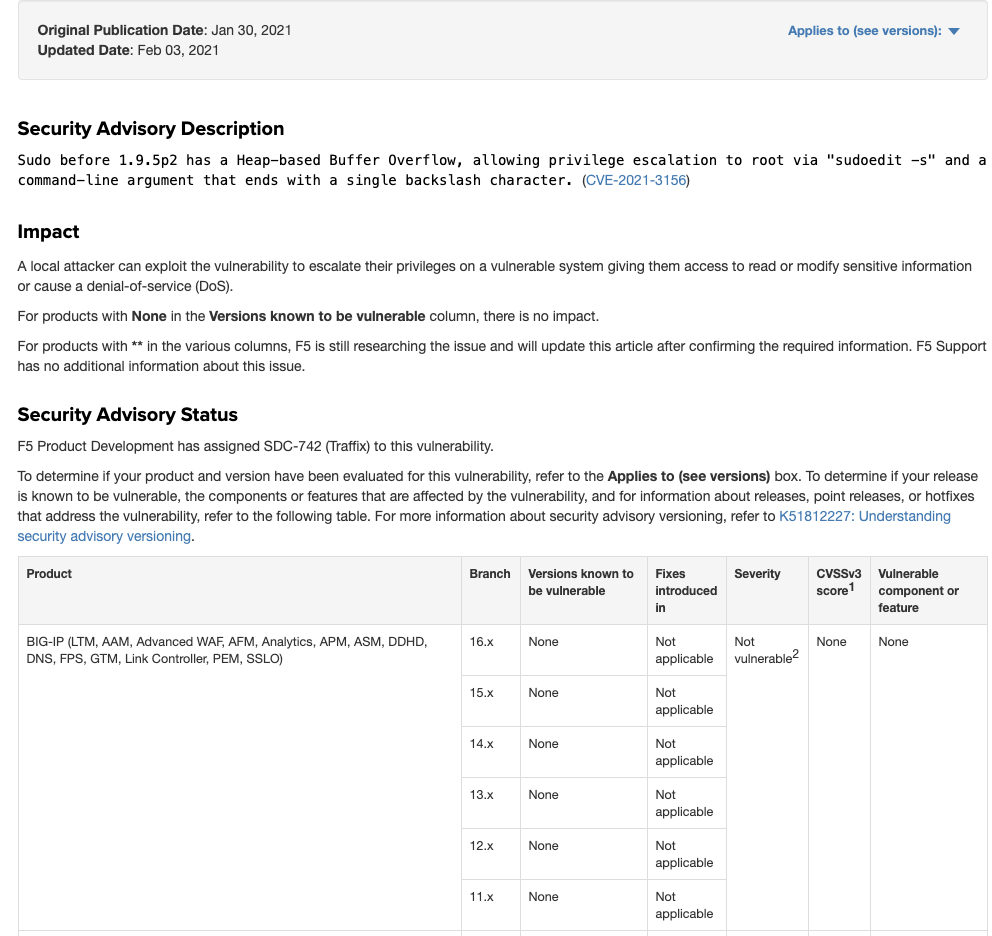Click the 13.x branch cell

pyautogui.click(x=490, y=803)
